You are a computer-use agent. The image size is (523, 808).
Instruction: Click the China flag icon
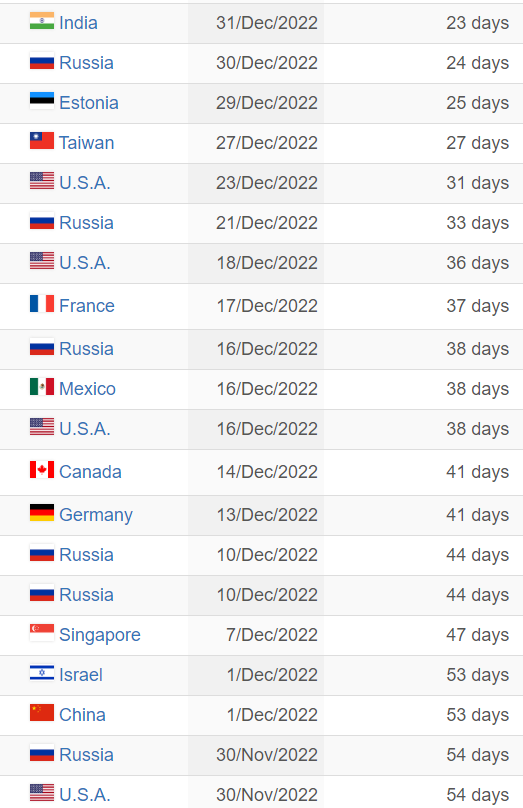point(42,713)
